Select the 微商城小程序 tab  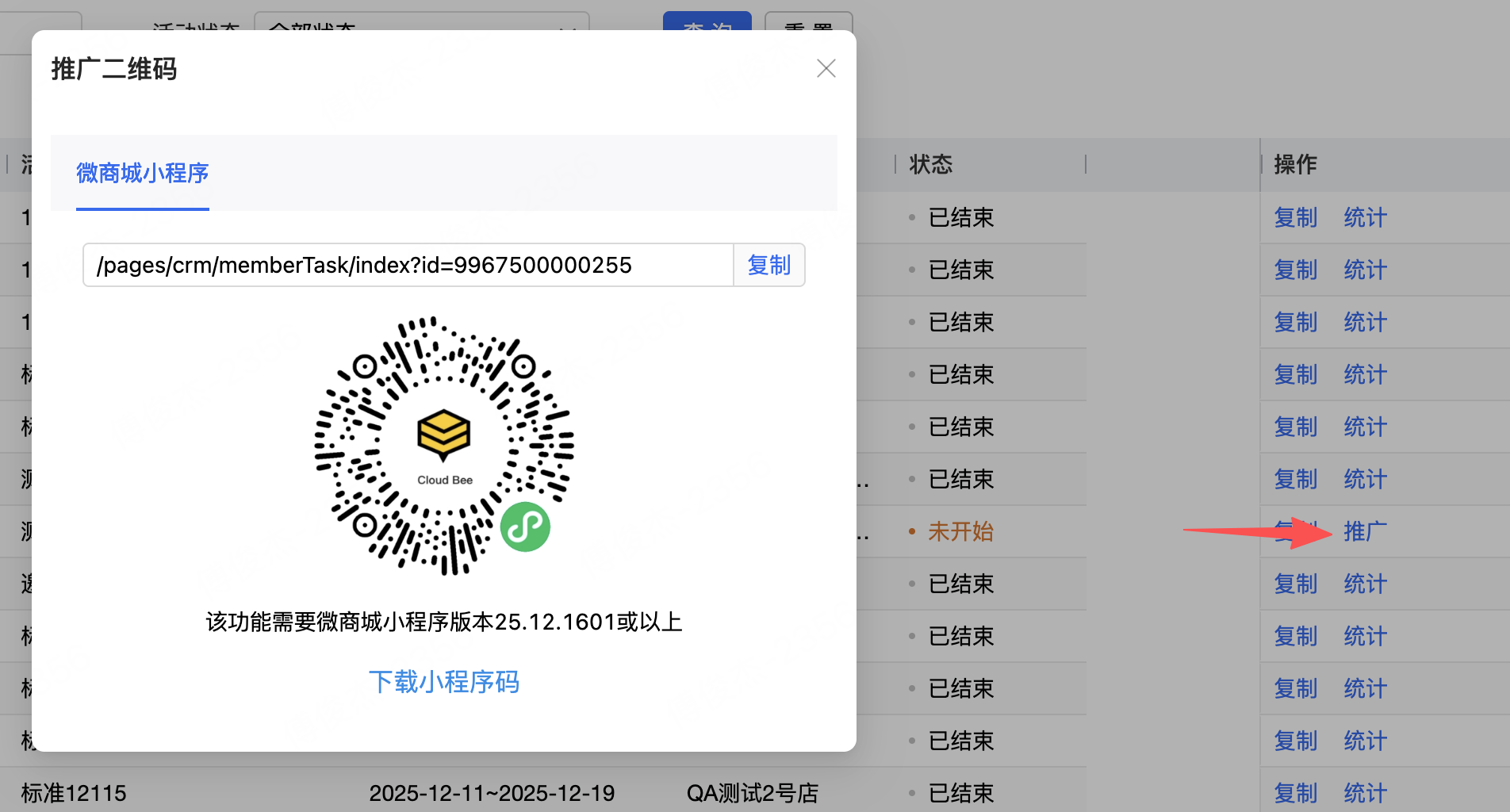pyautogui.click(x=143, y=173)
